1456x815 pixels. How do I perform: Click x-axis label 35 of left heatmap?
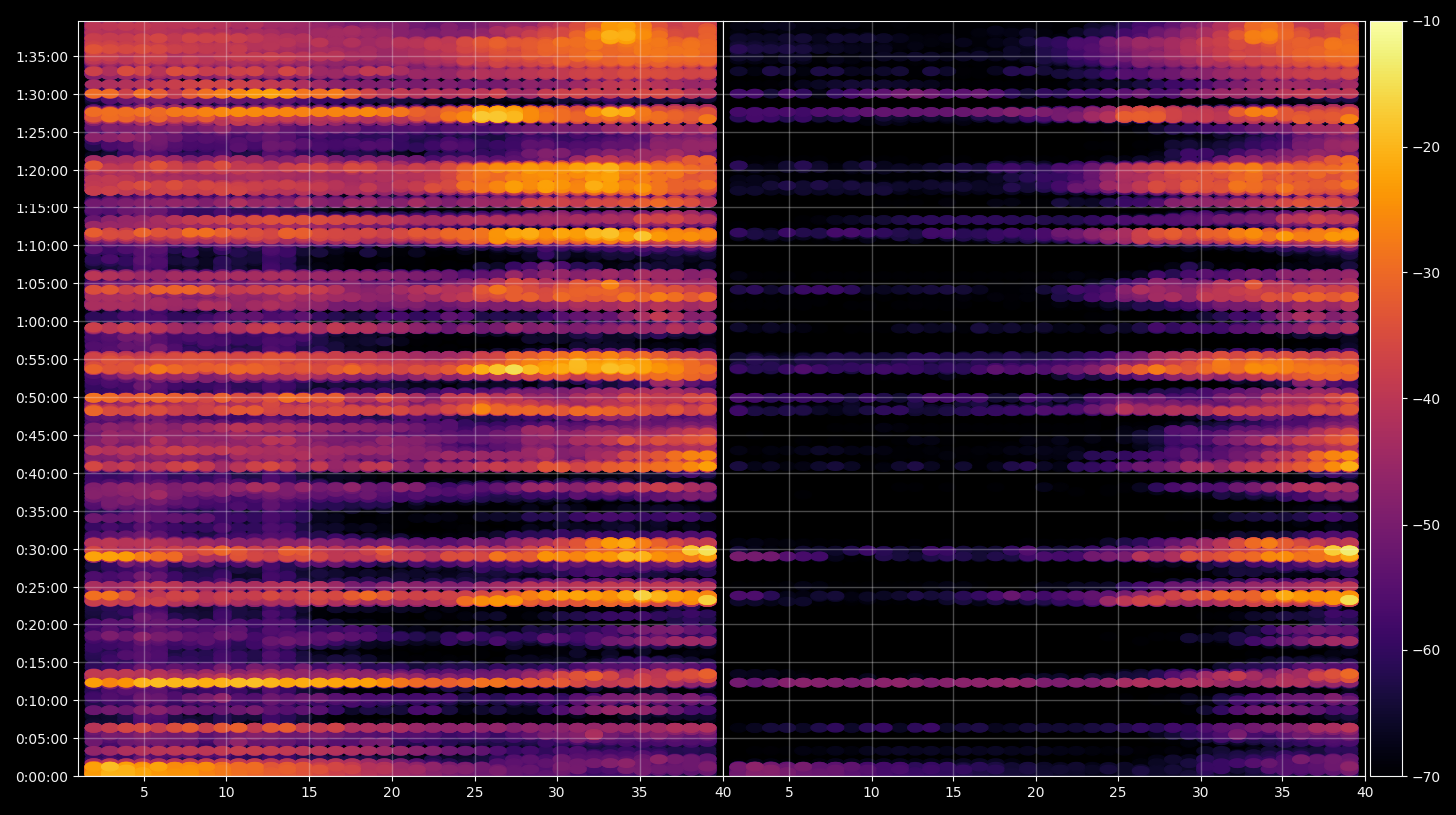coord(639,793)
